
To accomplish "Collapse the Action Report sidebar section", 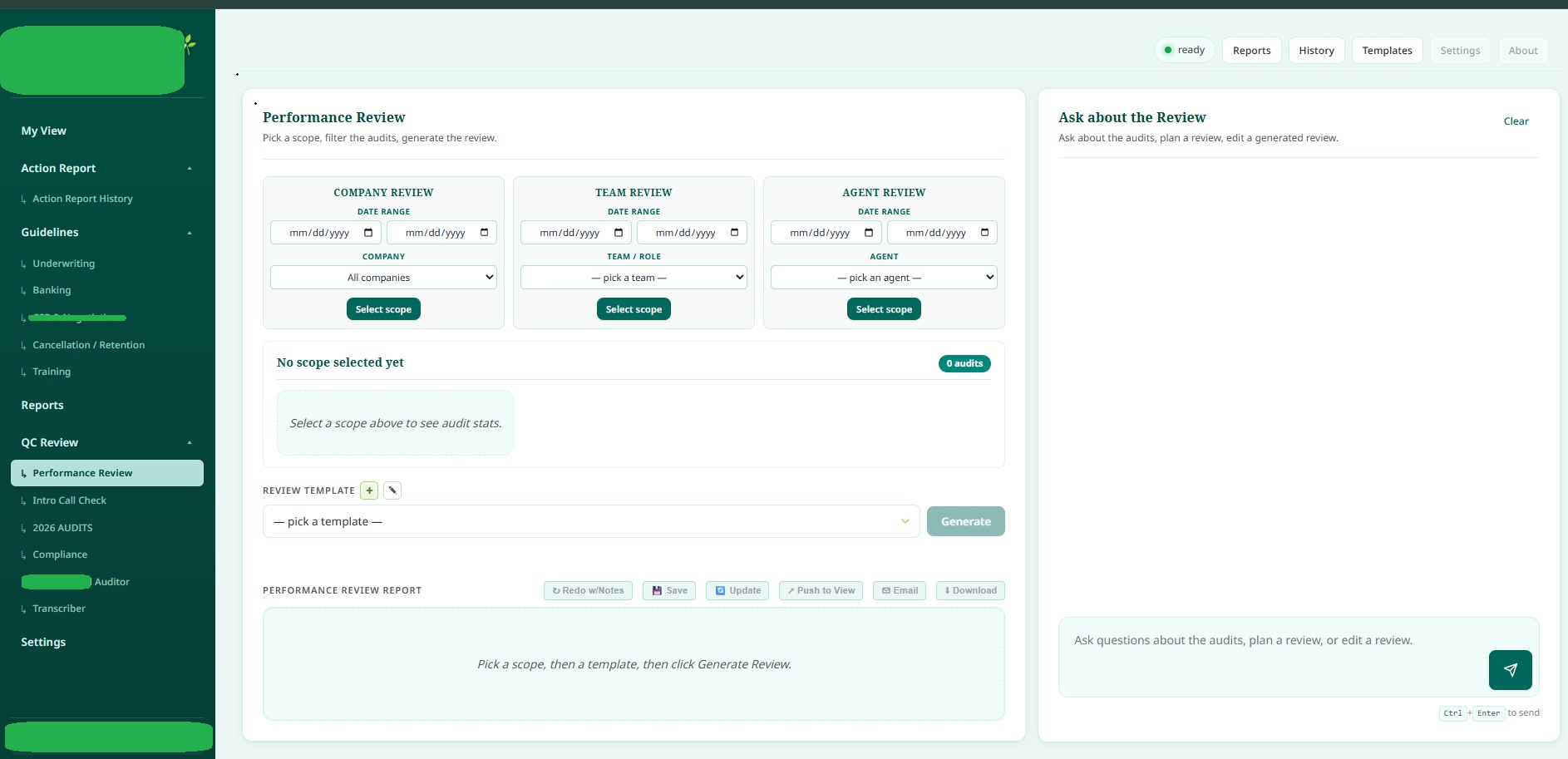I will pyautogui.click(x=190, y=169).
